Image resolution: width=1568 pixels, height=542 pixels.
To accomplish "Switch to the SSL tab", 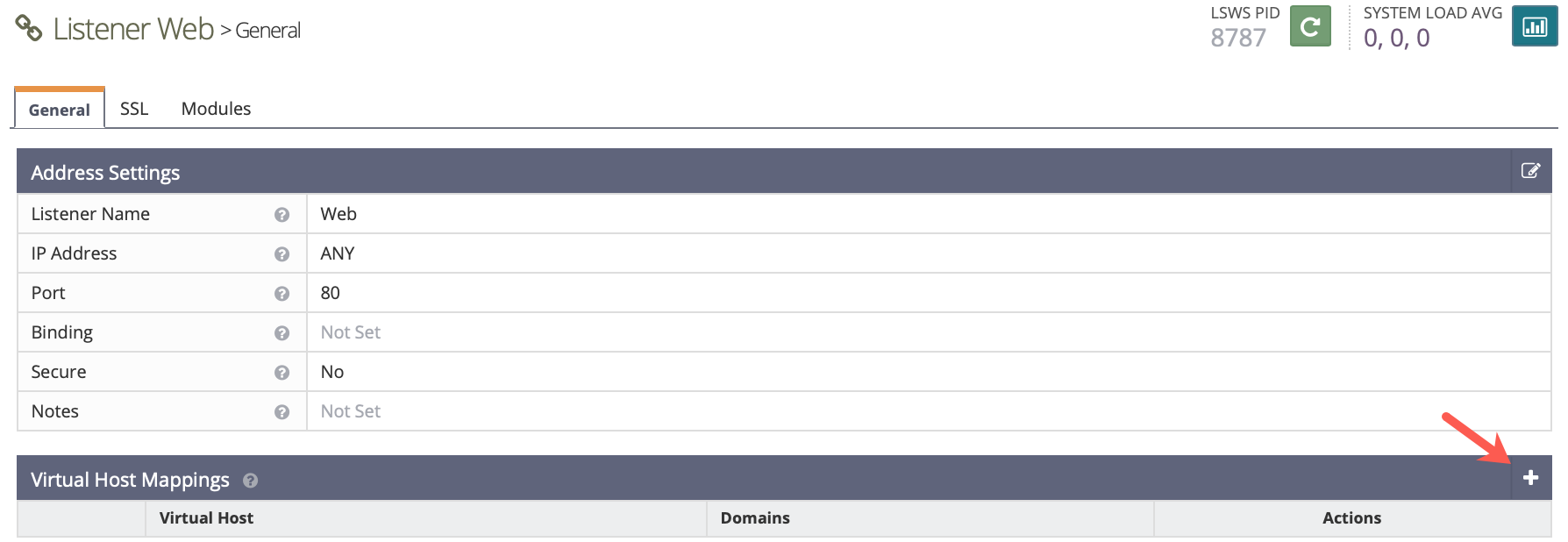I will [134, 109].
